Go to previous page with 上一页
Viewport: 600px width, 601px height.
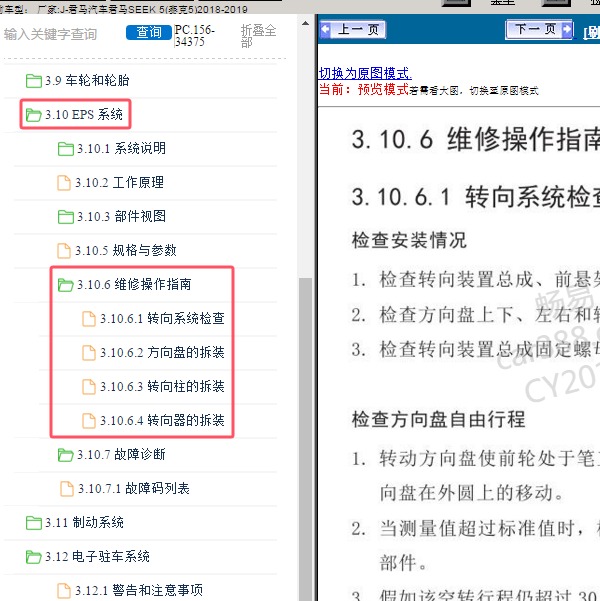point(353,30)
